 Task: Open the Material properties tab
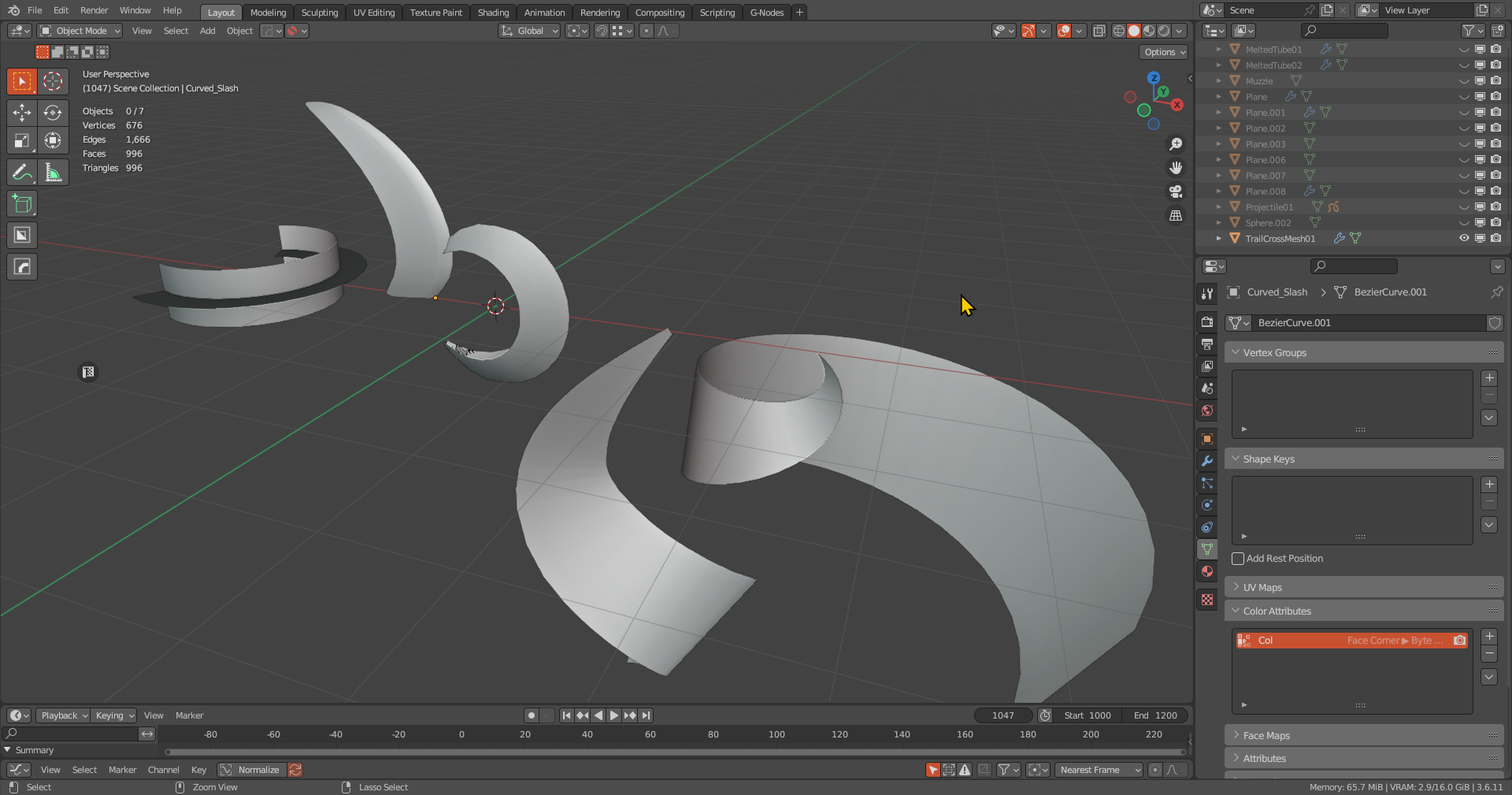click(1207, 571)
